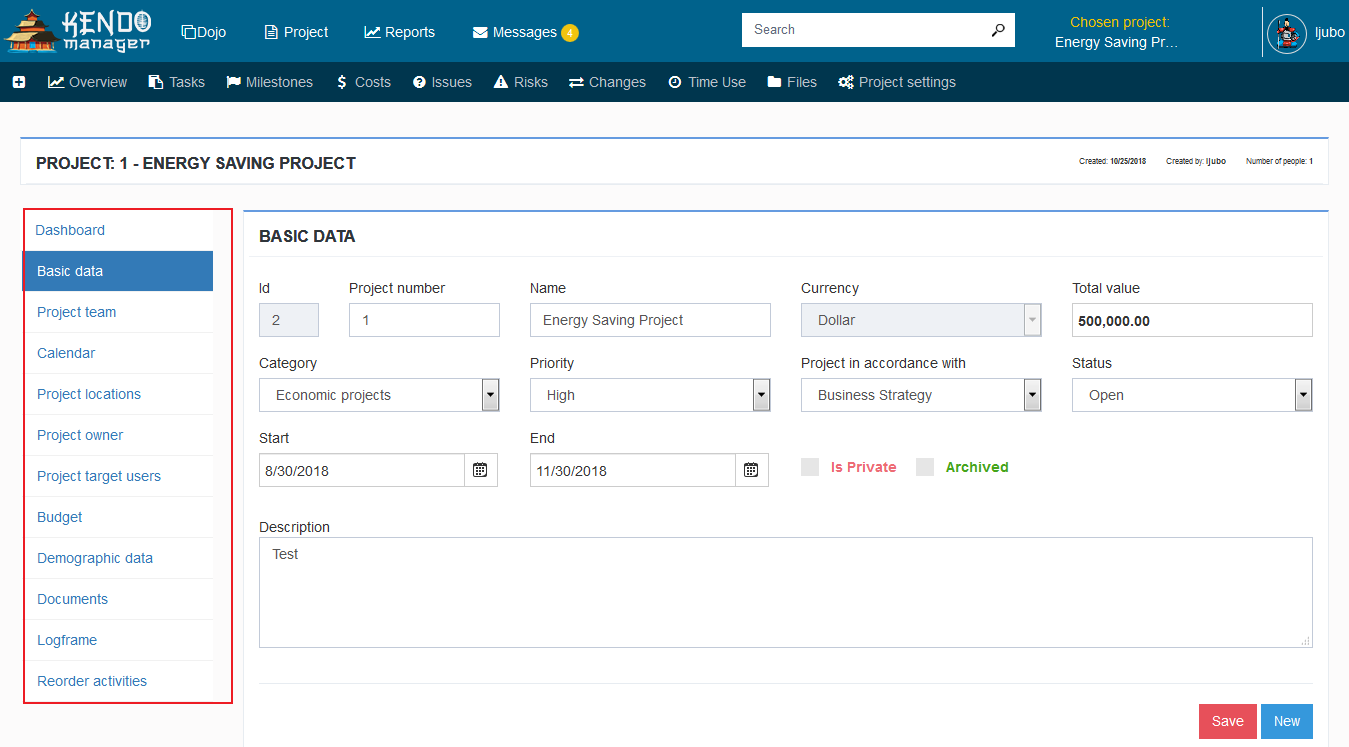Select Basic data in sidebar
The width and height of the screenshot is (1349, 747).
click(x=118, y=271)
